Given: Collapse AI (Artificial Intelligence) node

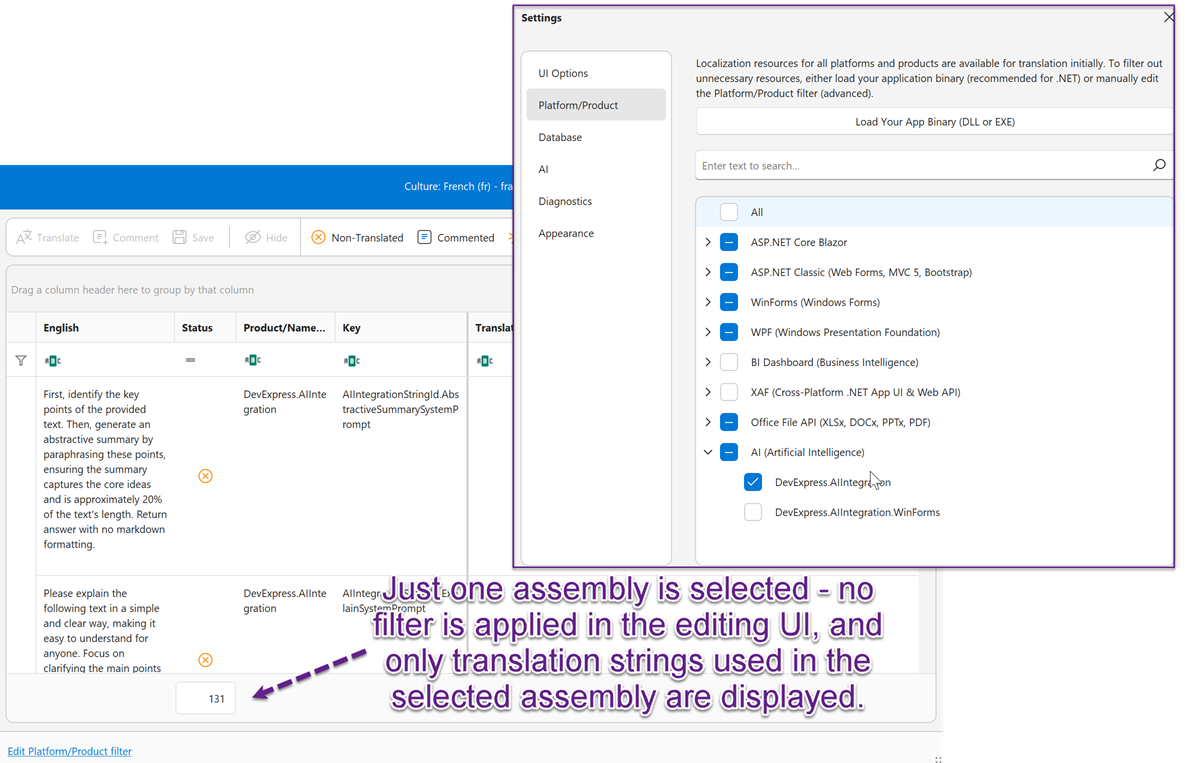Looking at the screenshot, I should pyautogui.click(x=708, y=453).
